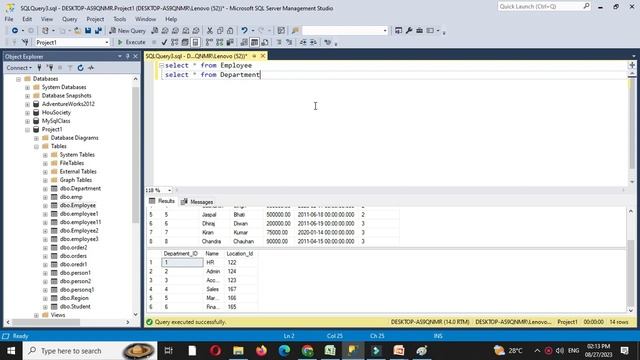640x360 pixels.
Task: Click the New Query toolbar button
Action: [x=127, y=31]
